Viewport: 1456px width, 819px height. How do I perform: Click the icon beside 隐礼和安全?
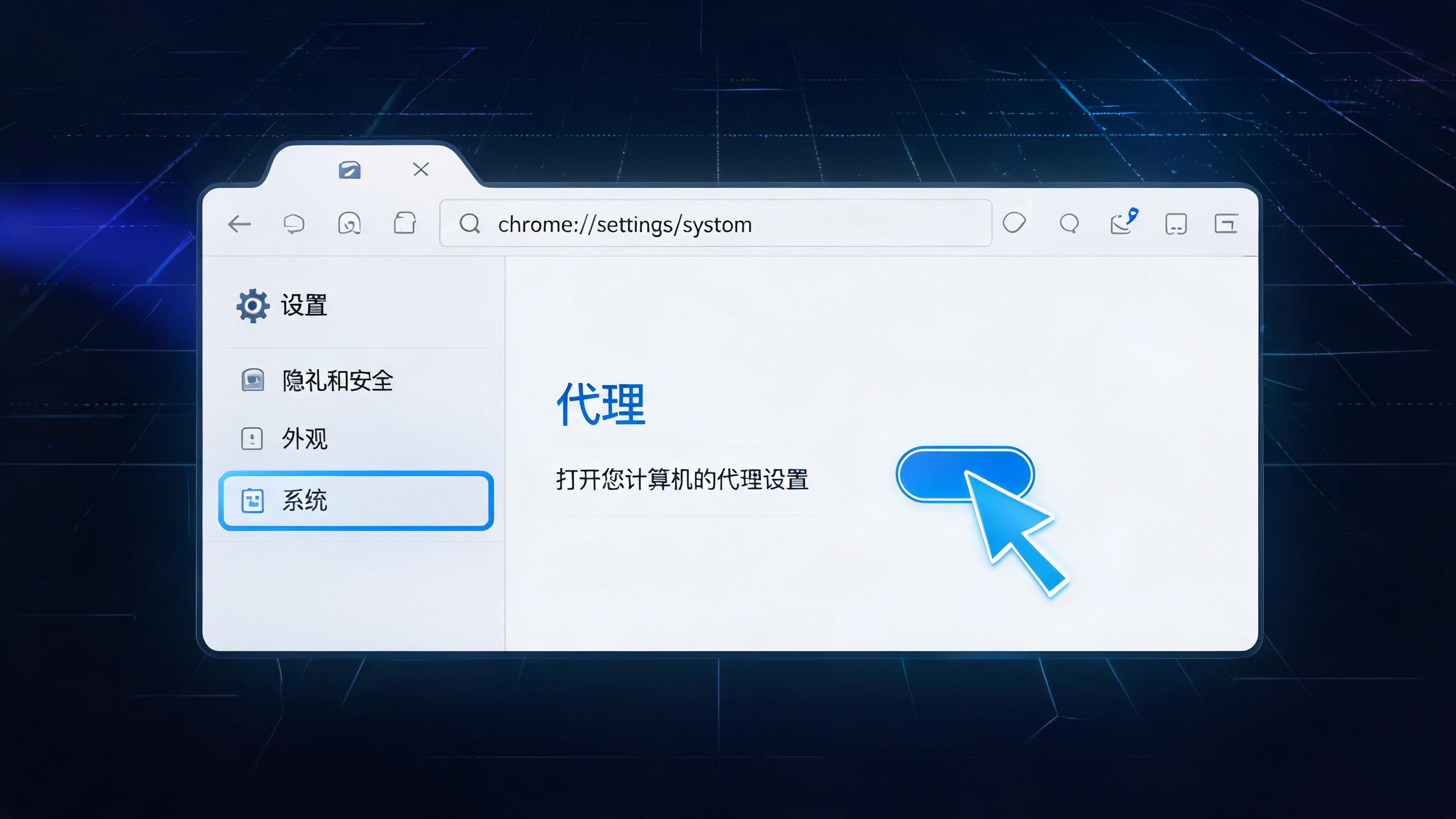(253, 380)
